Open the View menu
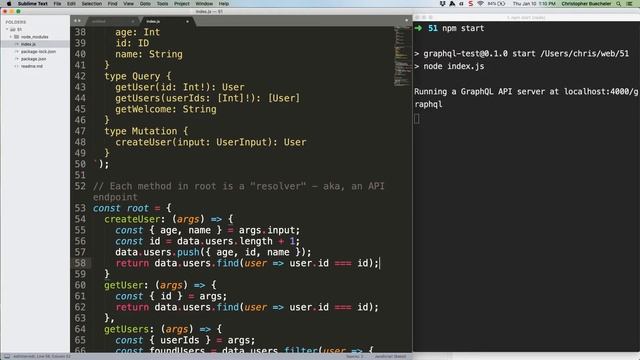This screenshot has height=360, width=640. click(x=128, y=4)
